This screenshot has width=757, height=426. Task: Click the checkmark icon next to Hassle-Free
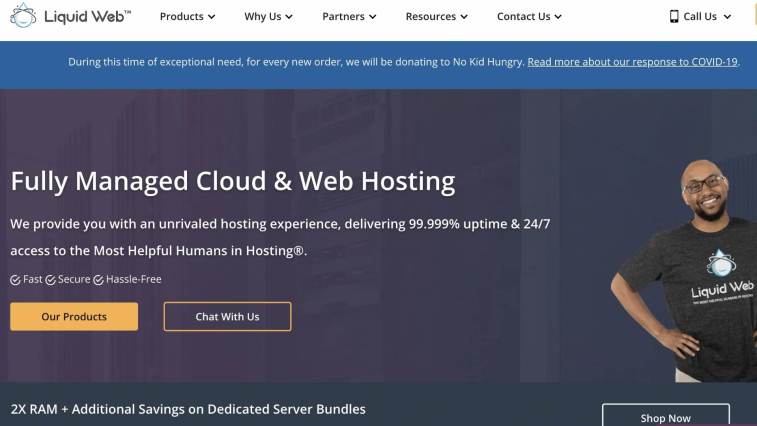(98, 280)
